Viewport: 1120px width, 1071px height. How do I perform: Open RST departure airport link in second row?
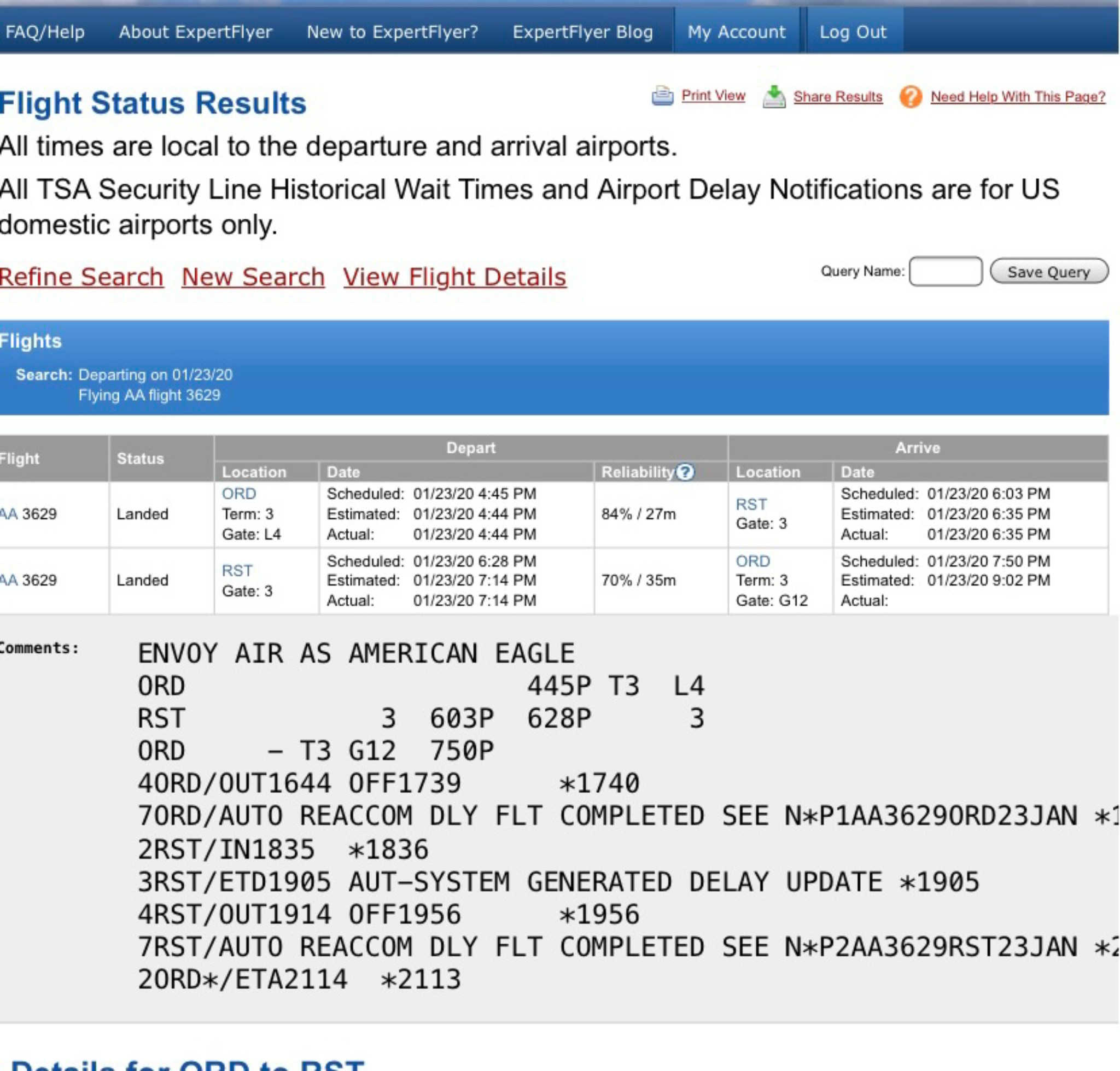237,570
